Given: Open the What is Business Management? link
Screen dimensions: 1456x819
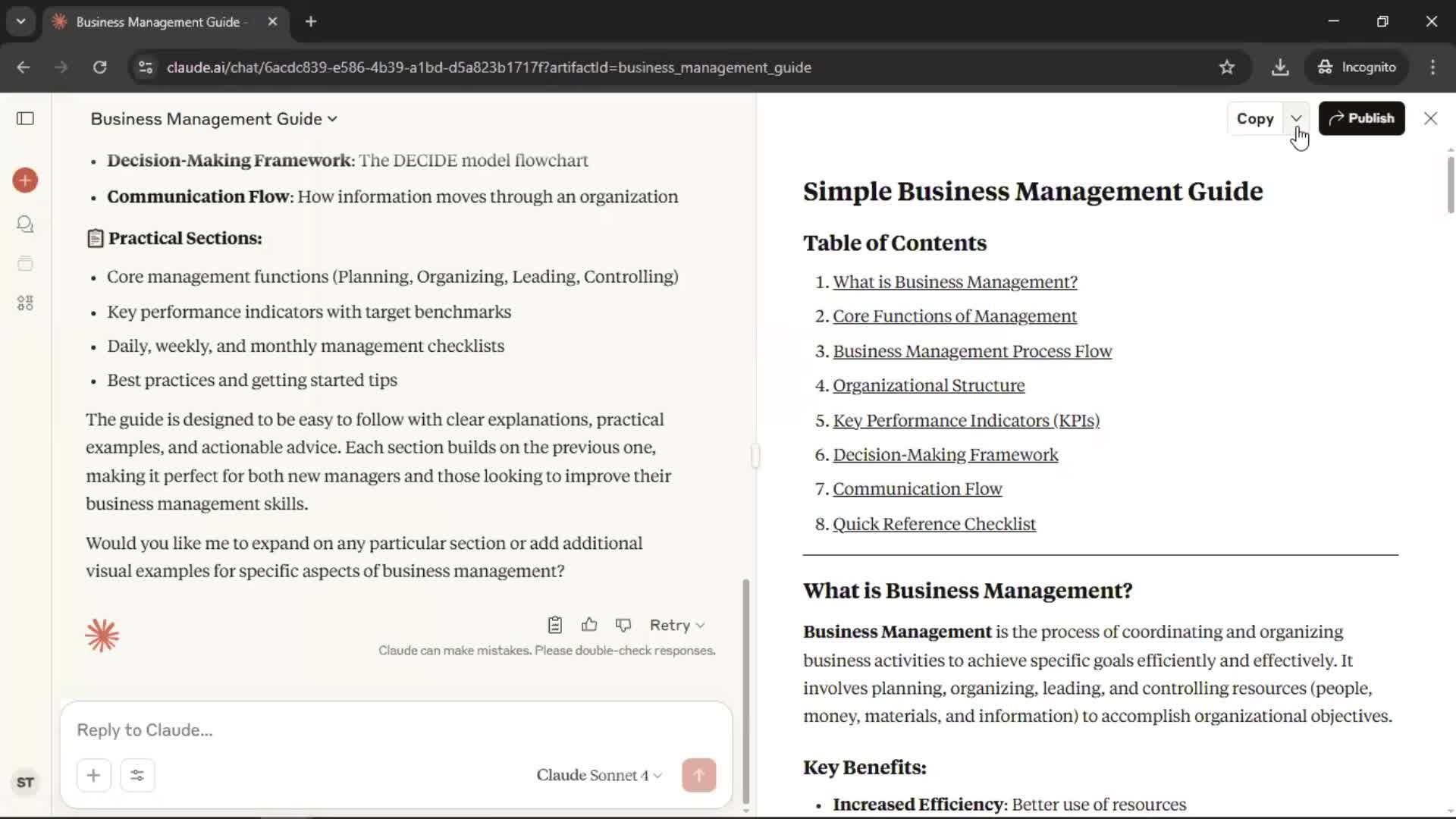Looking at the screenshot, I should (955, 282).
